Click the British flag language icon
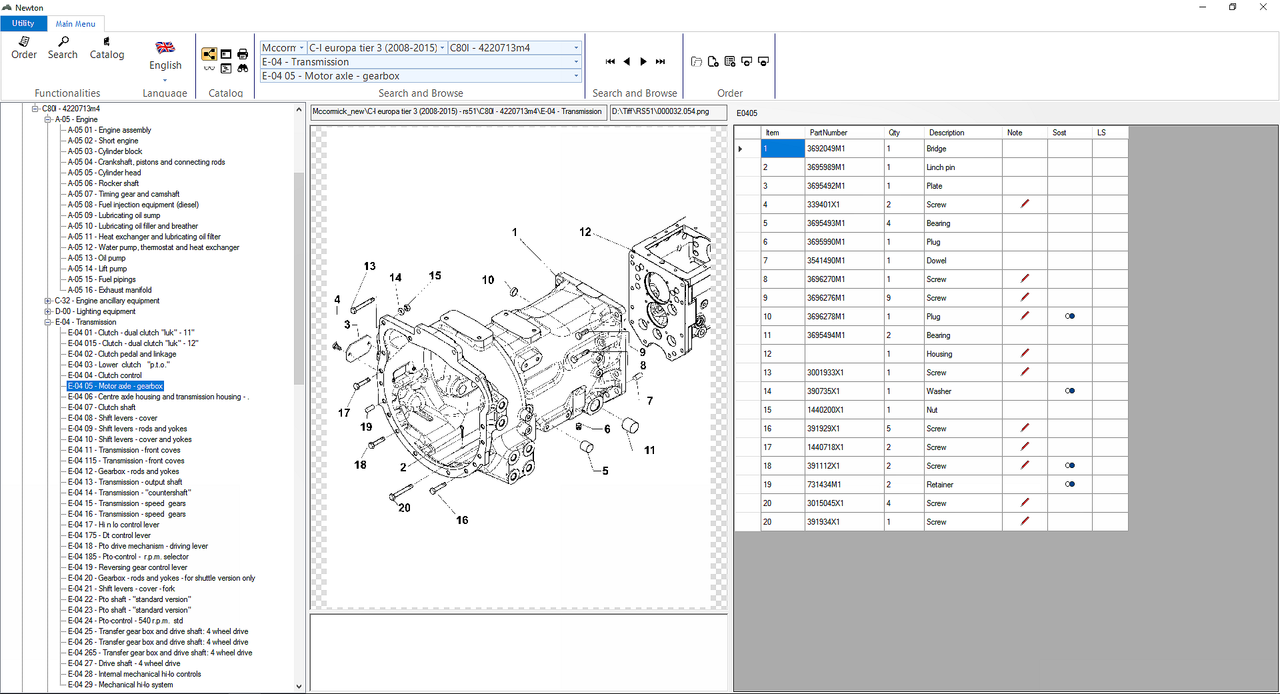The image size is (1280, 694). point(165,46)
